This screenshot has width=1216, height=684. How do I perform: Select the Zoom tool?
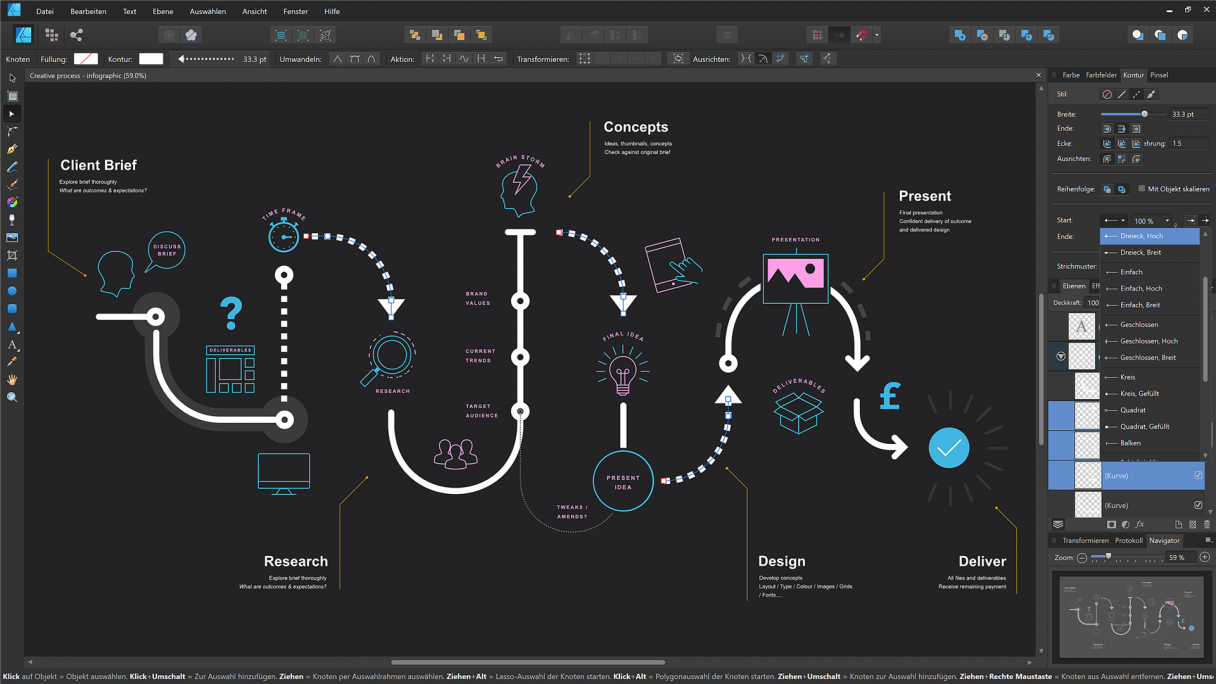tap(13, 397)
